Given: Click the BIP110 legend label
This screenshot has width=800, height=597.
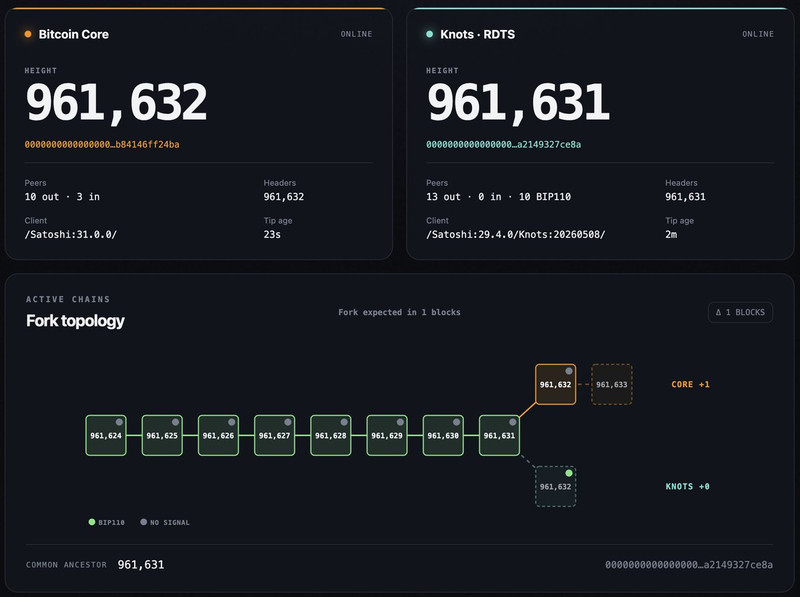Looking at the screenshot, I should click(x=111, y=523).
